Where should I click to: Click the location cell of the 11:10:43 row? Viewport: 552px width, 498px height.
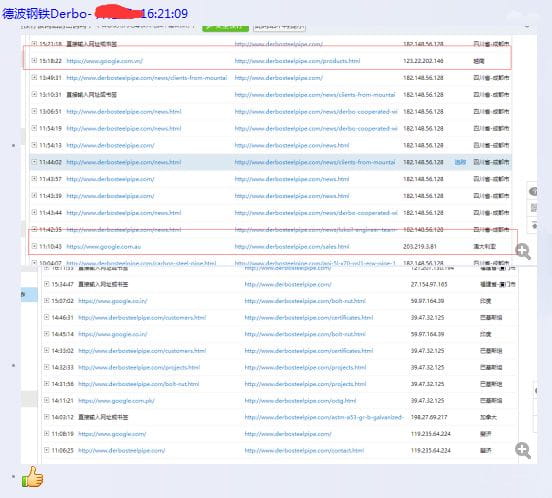484,247
